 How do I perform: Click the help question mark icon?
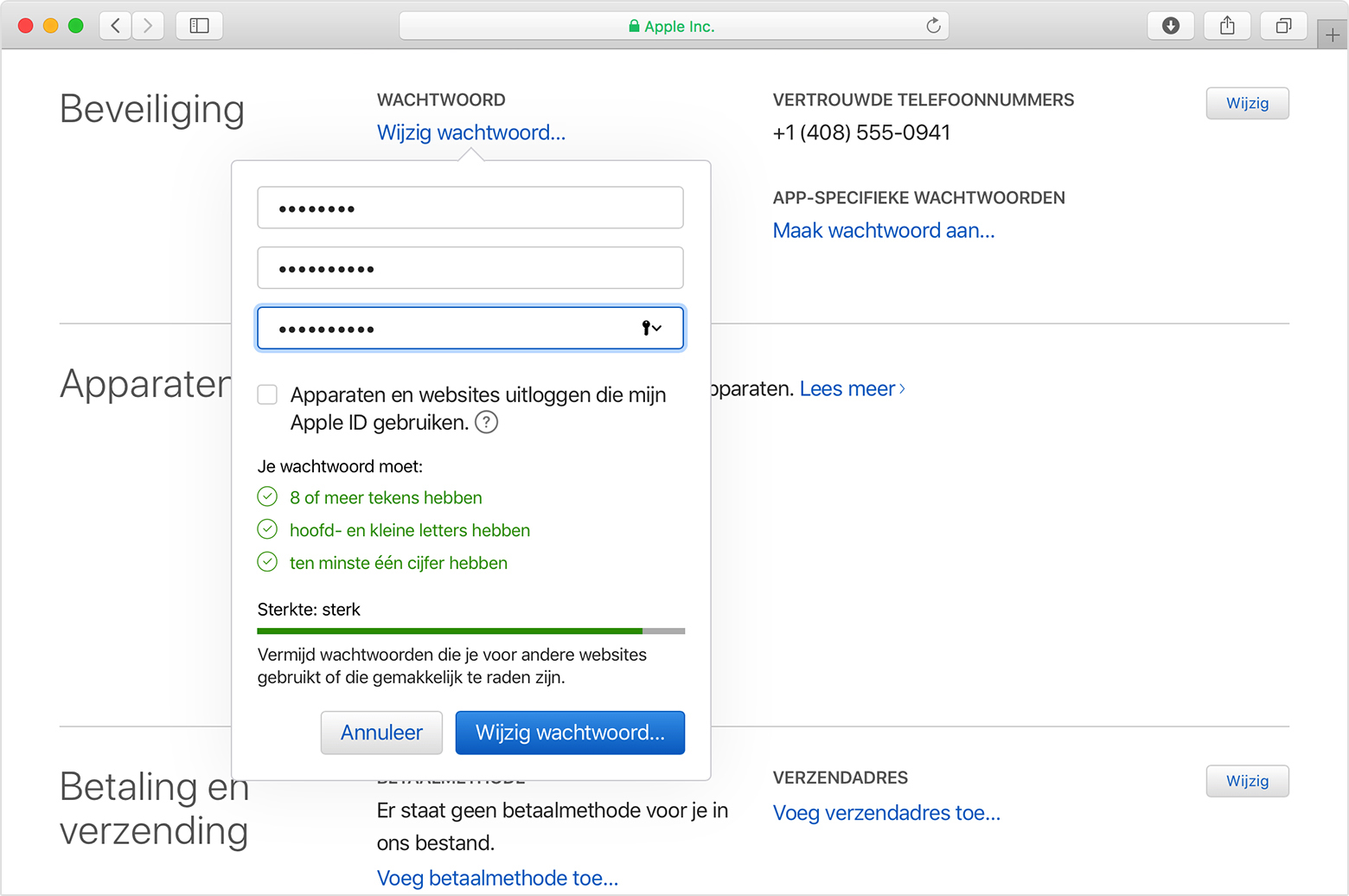487,423
